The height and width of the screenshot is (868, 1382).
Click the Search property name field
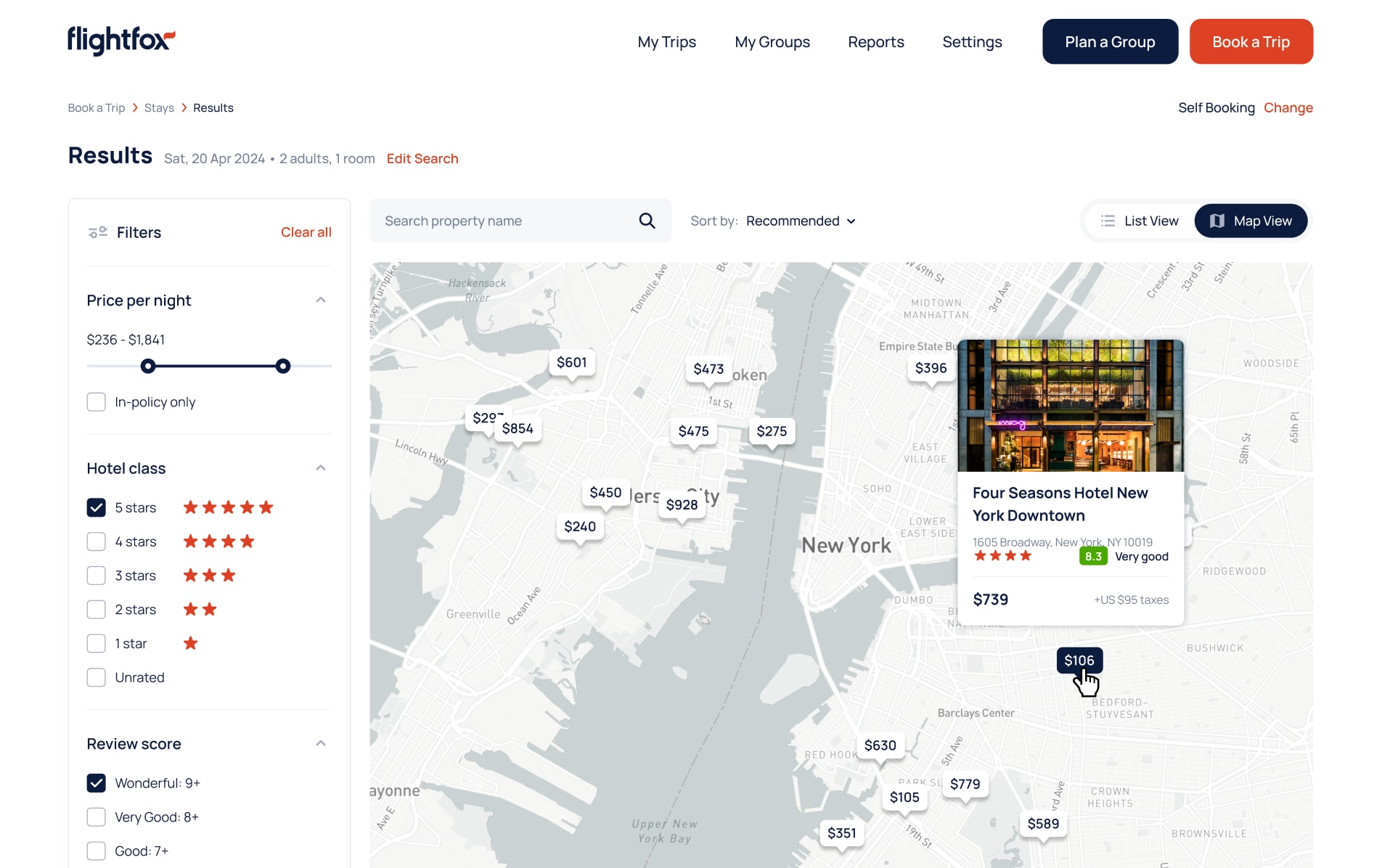tap(520, 221)
